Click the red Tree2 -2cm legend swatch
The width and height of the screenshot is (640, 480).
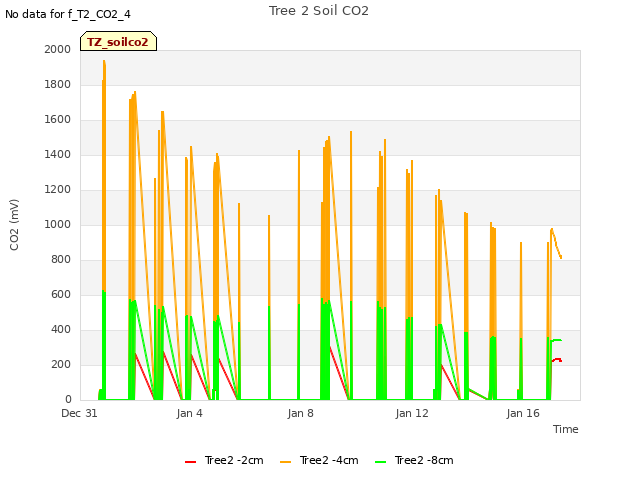pos(191,462)
